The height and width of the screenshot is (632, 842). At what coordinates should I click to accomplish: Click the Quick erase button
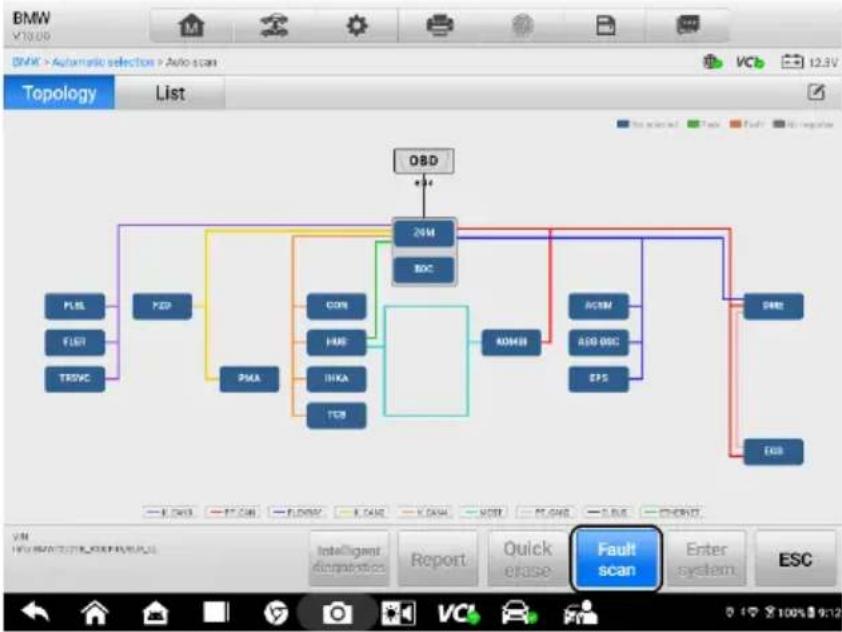pyautogui.click(x=527, y=559)
